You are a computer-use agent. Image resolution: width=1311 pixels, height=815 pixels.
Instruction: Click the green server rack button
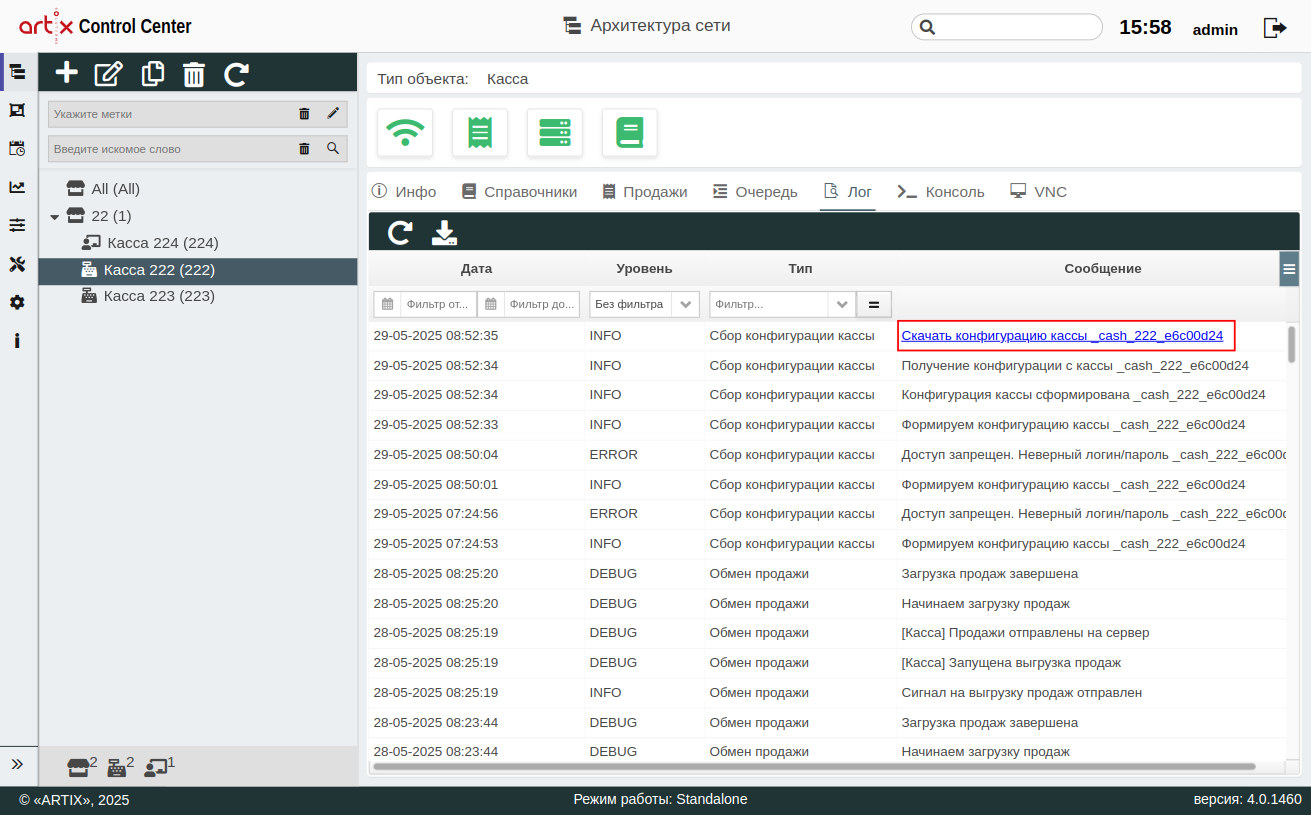tap(555, 133)
